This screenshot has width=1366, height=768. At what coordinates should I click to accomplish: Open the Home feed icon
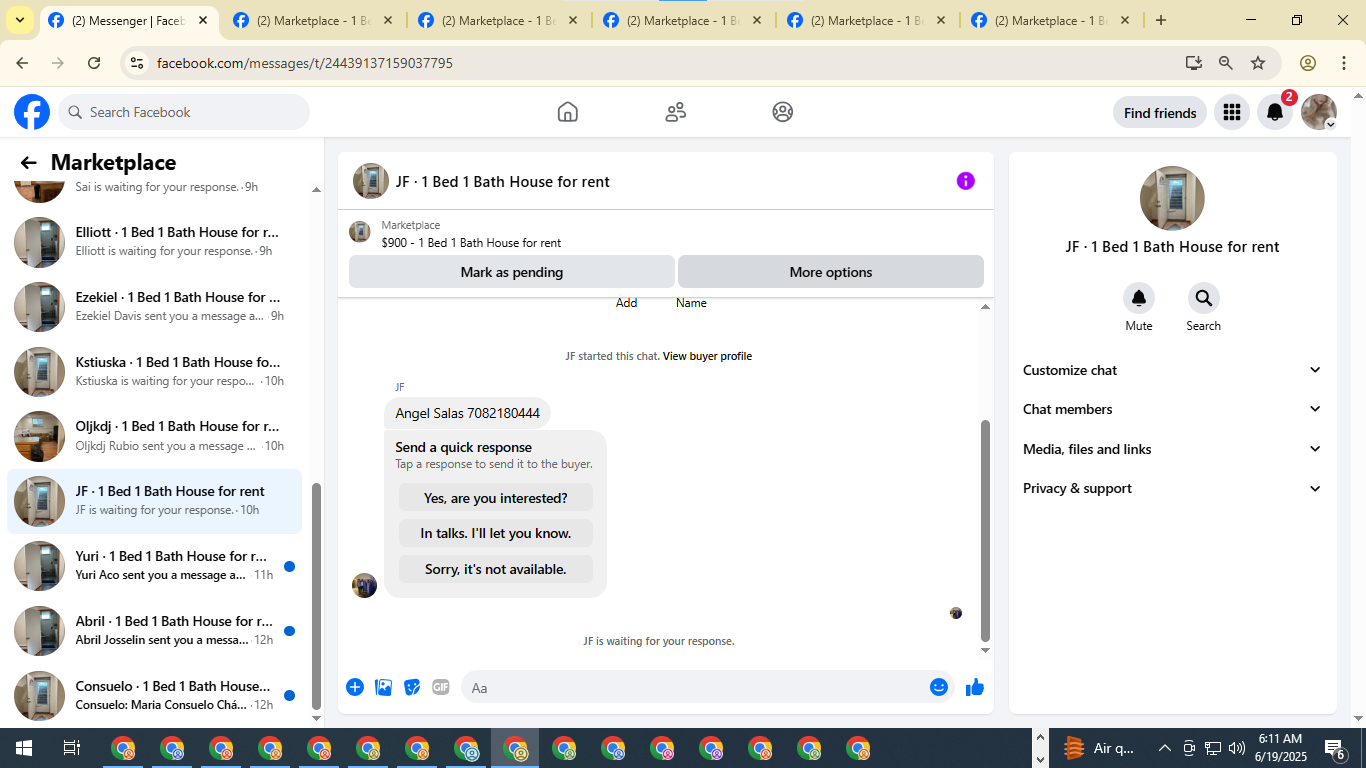click(568, 112)
